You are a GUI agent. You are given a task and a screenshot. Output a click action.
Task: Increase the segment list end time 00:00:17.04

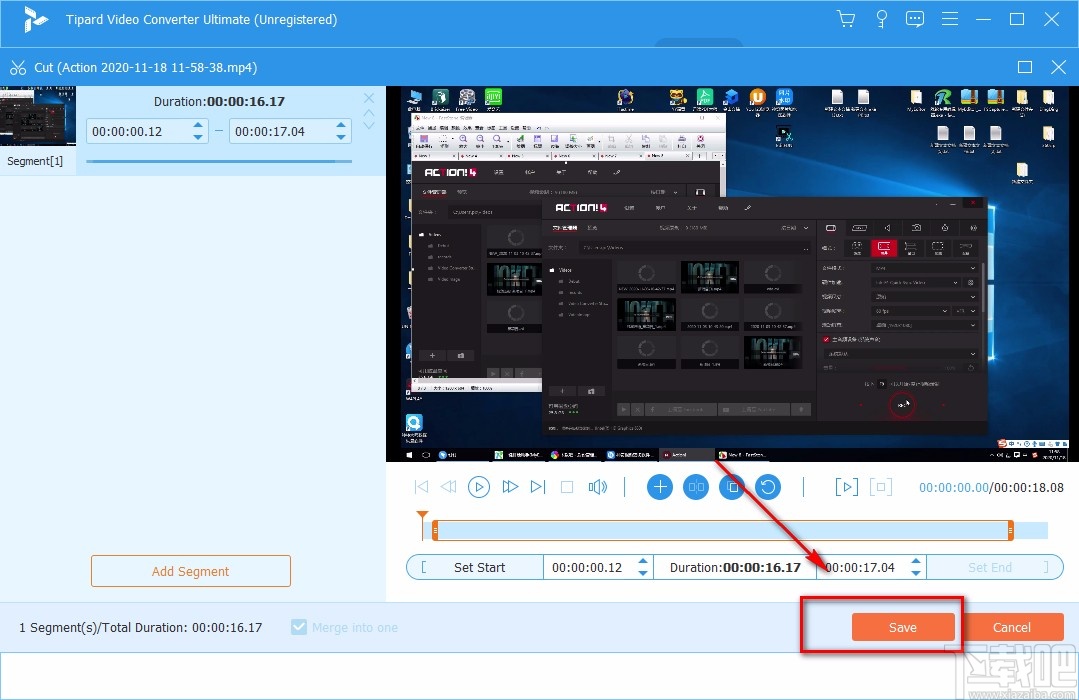(341, 125)
